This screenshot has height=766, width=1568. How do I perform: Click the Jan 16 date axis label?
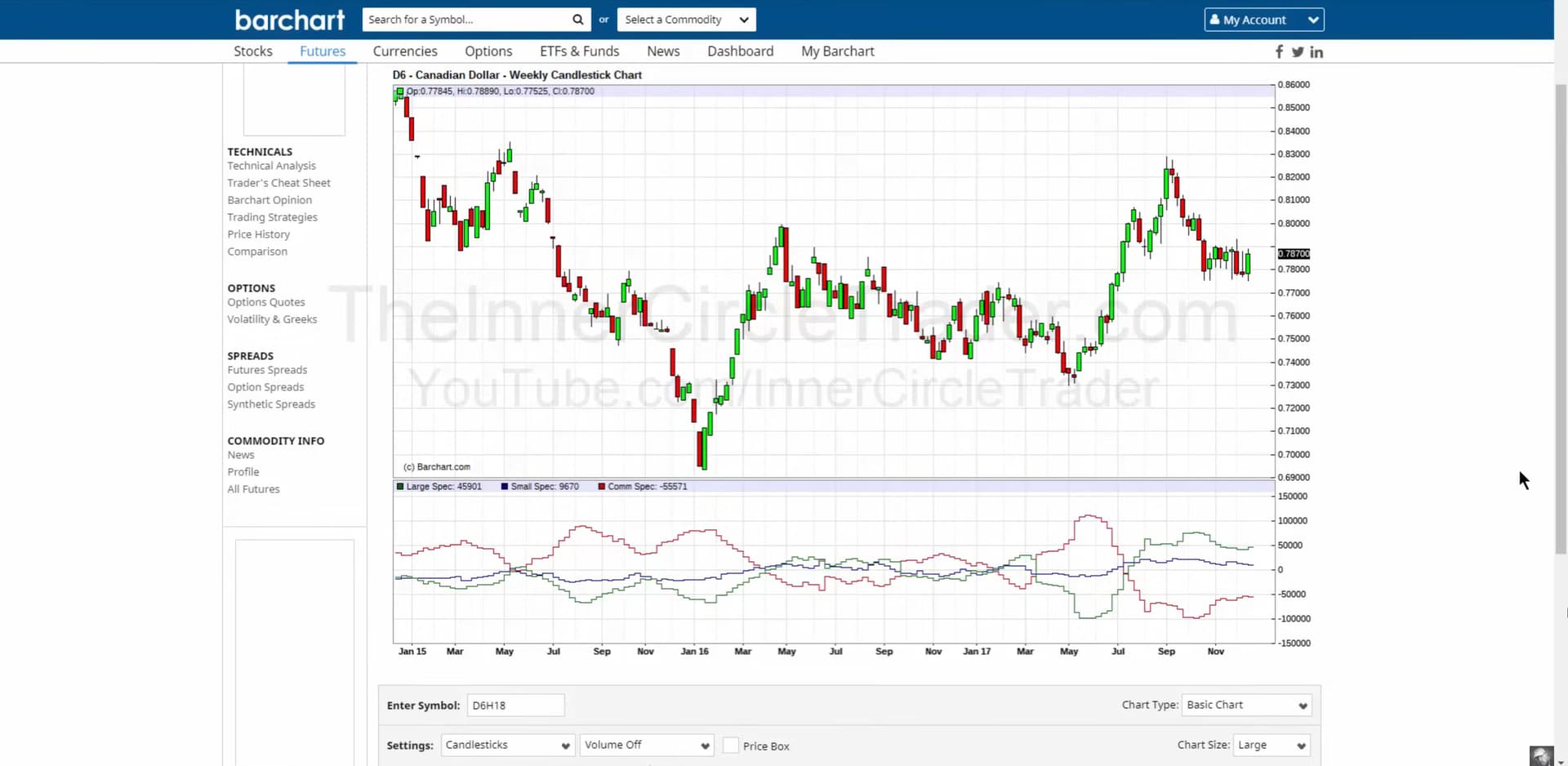(x=694, y=652)
